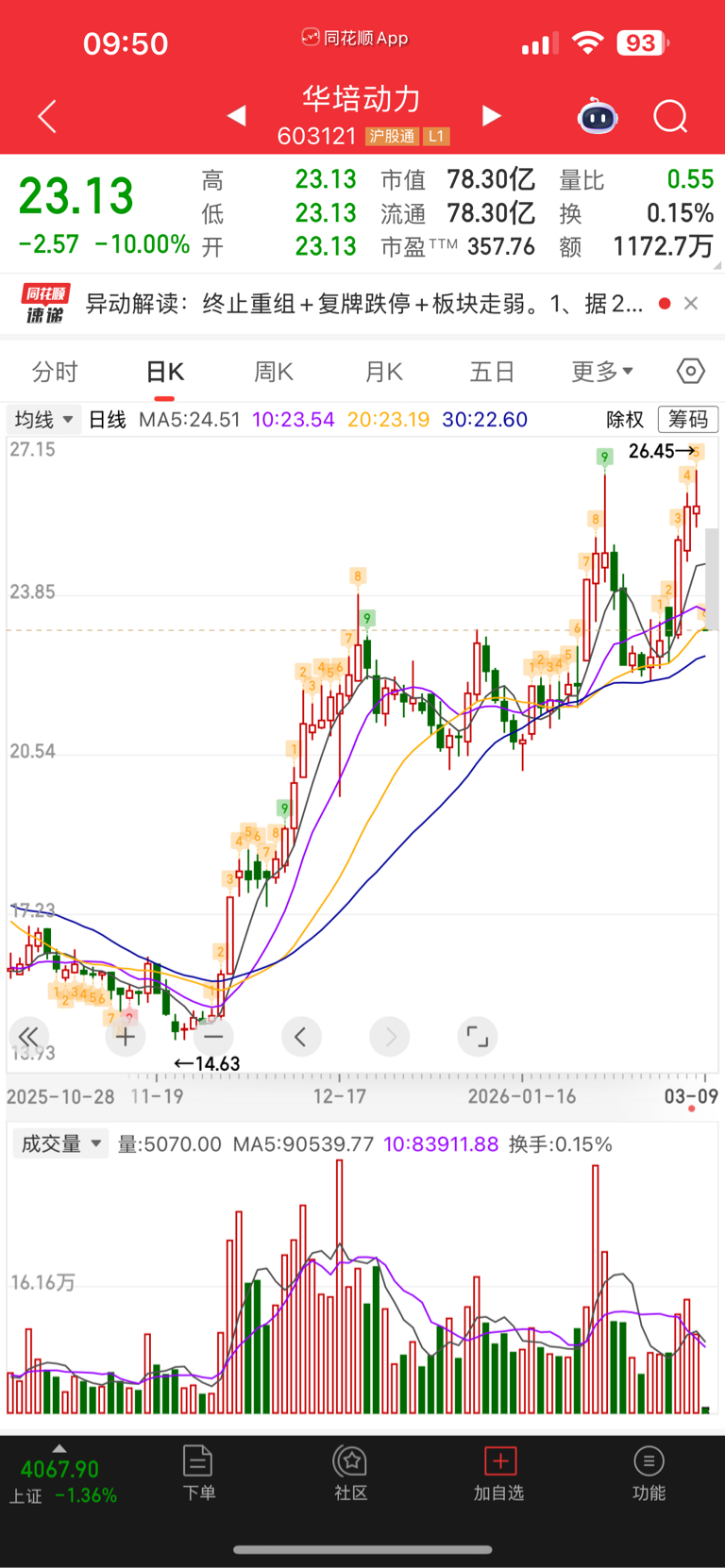Jump to earliest data with double-left arrow
725x1568 pixels.
(x=28, y=1036)
